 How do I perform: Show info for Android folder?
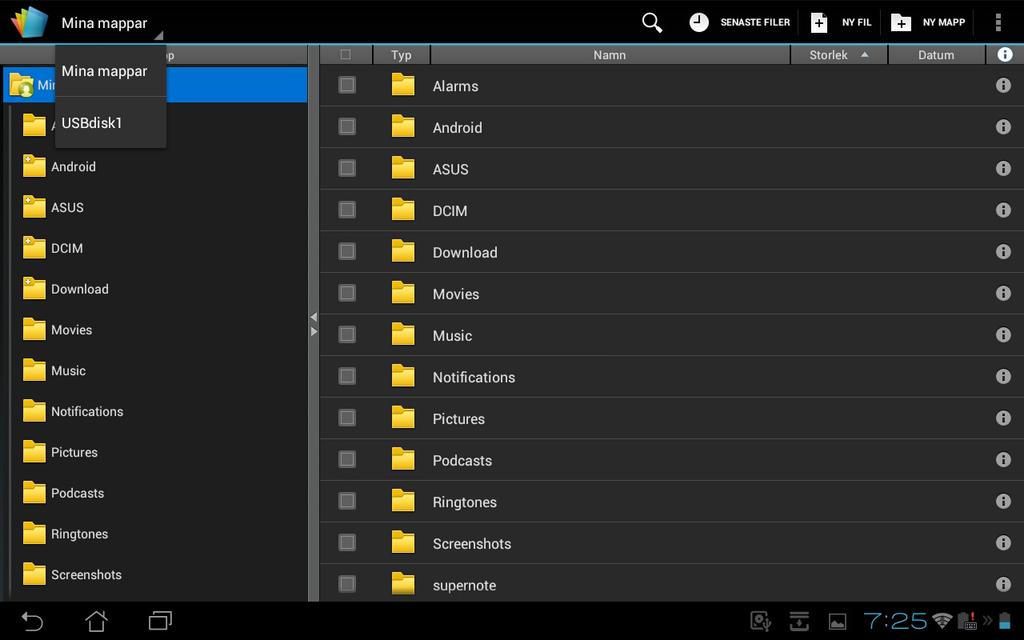point(1003,127)
